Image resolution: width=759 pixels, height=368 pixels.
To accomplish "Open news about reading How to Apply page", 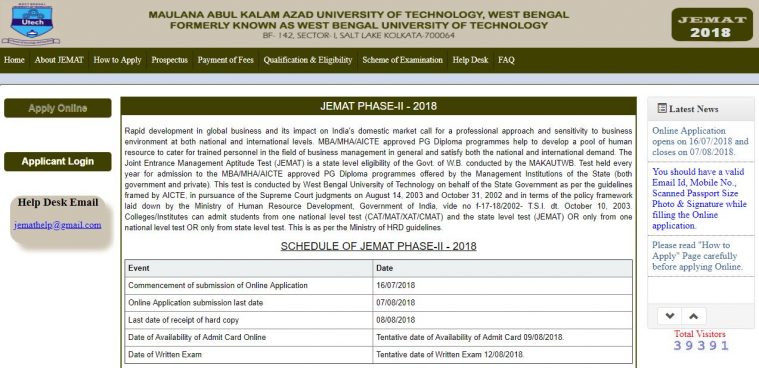I will pyautogui.click(x=698, y=256).
